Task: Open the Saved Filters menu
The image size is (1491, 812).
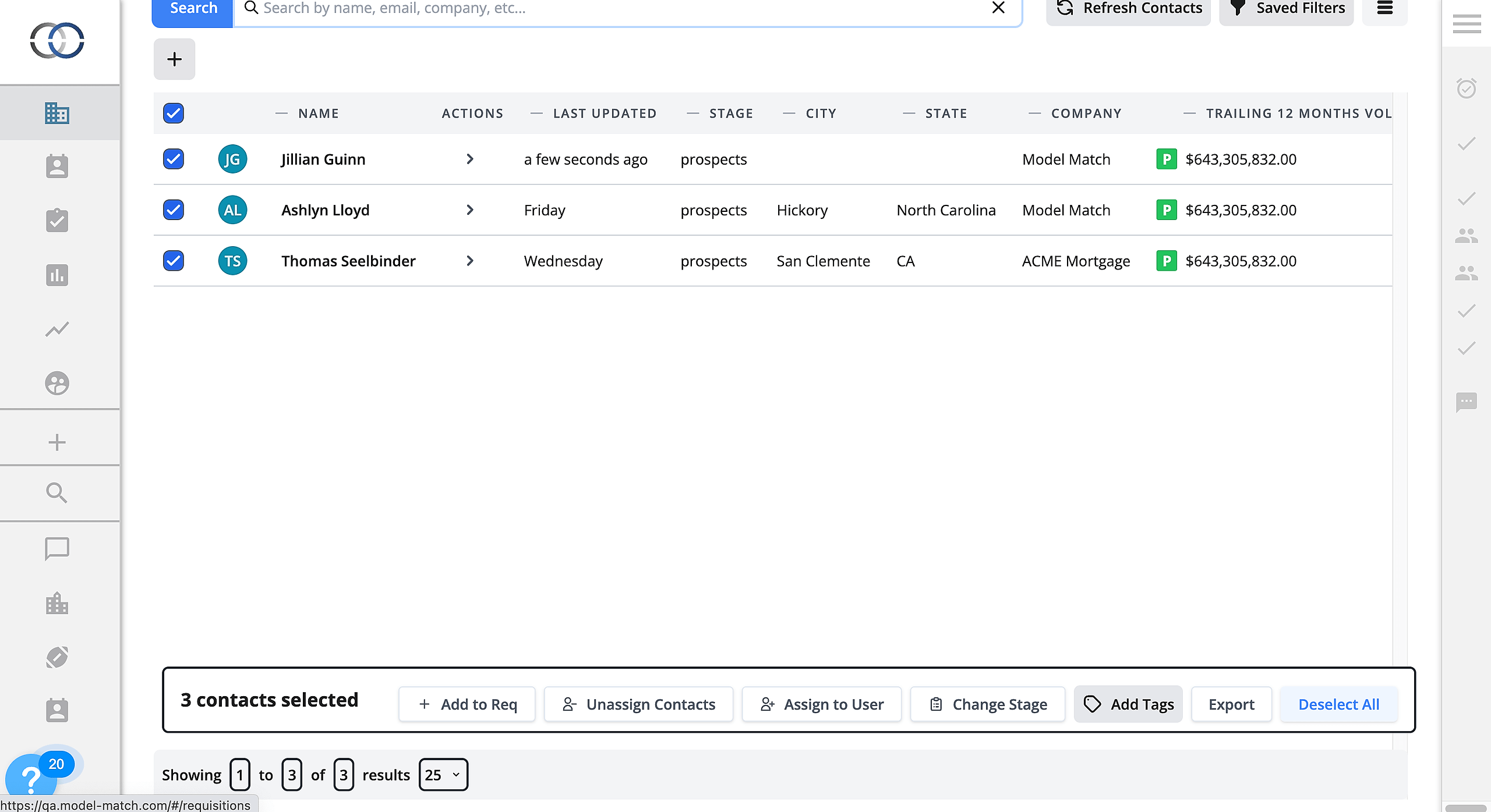Action: [x=1286, y=8]
